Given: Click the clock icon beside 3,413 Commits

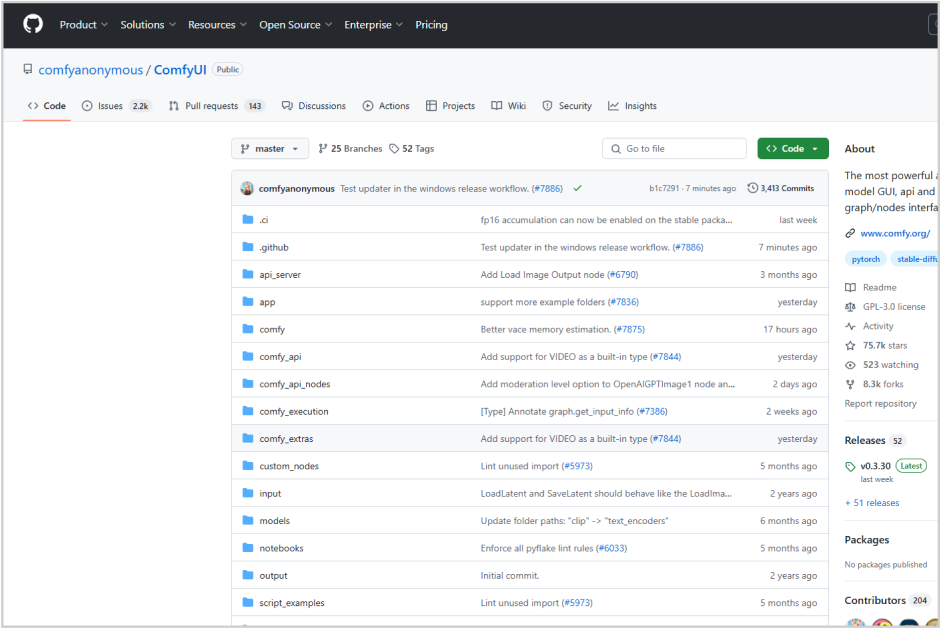Looking at the screenshot, I should (x=752, y=188).
